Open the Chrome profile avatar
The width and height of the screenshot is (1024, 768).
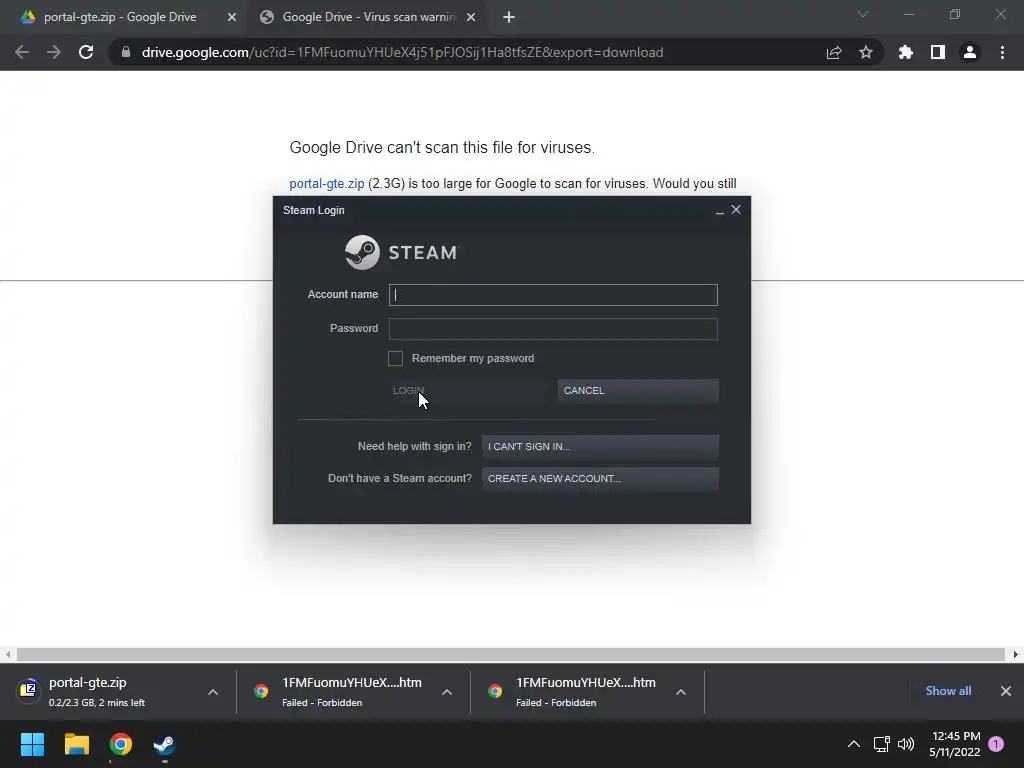pos(970,52)
